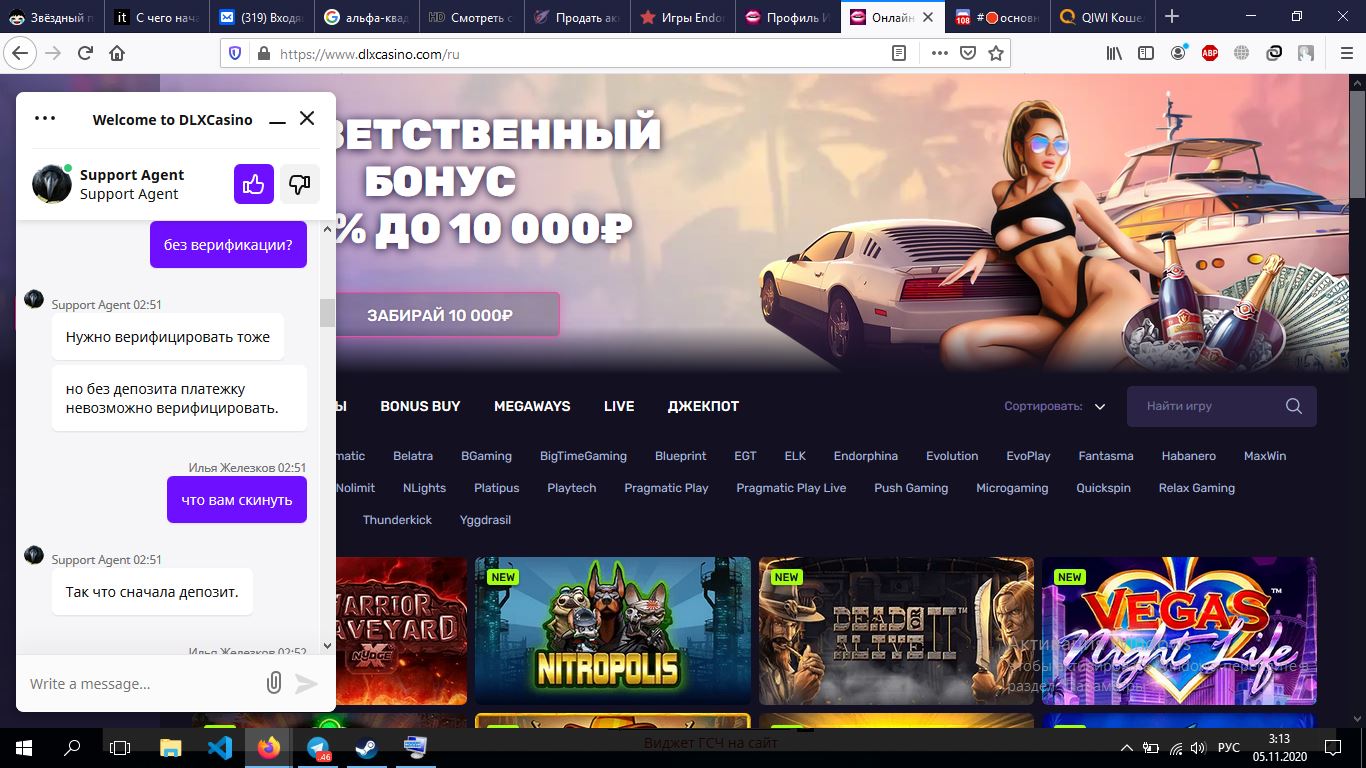
Task: Open the Windows Start menu
Action: [23, 747]
